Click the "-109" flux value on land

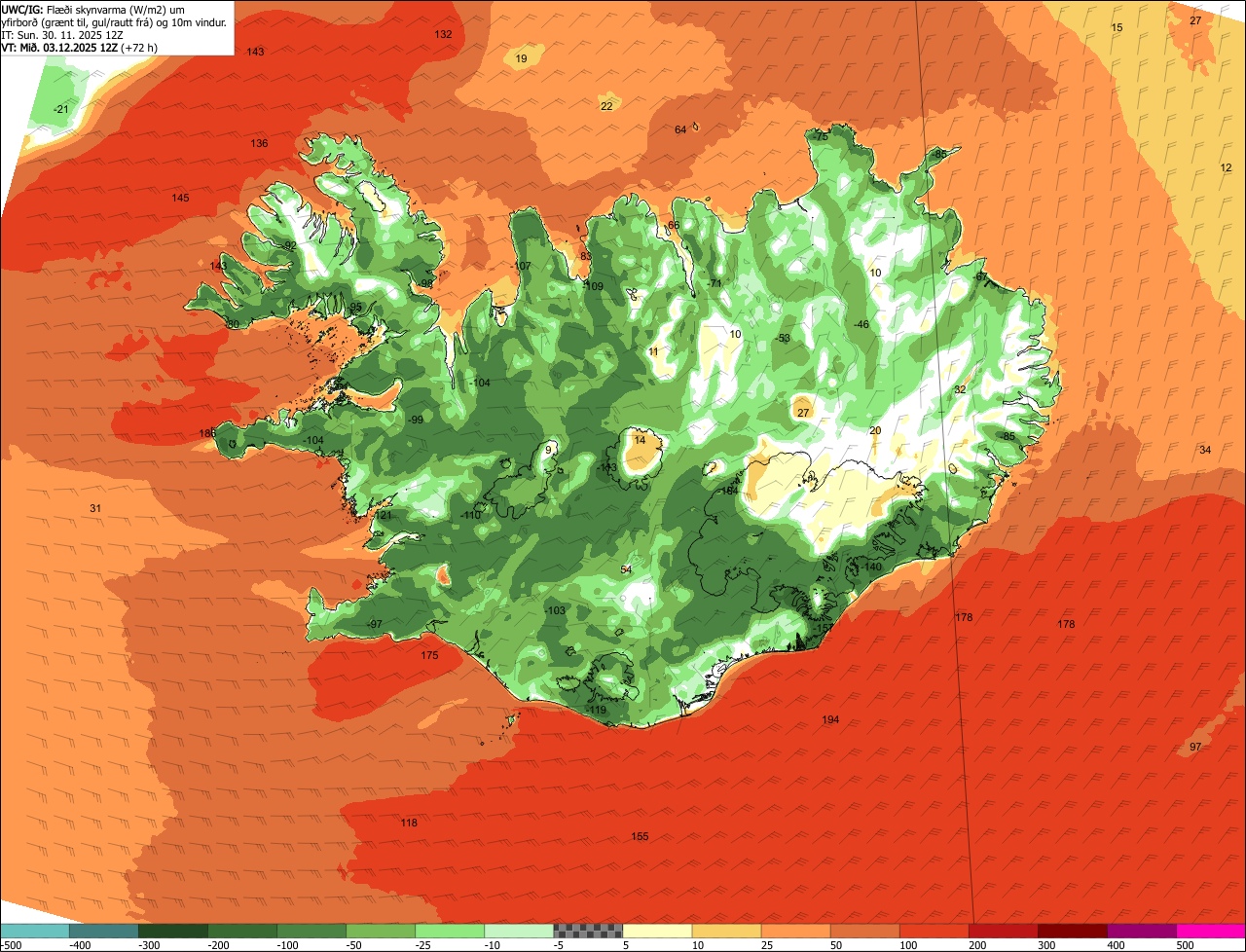click(594, 287)
